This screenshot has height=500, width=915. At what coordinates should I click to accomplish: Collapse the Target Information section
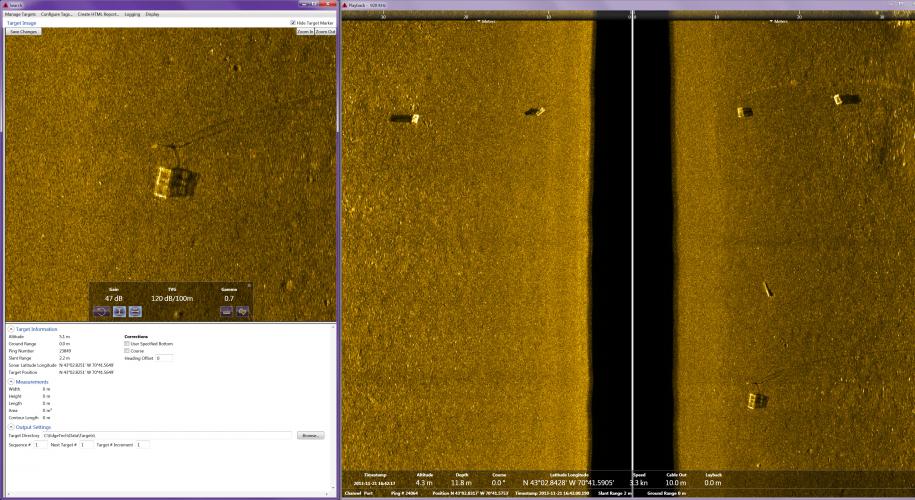coord(11,329)
